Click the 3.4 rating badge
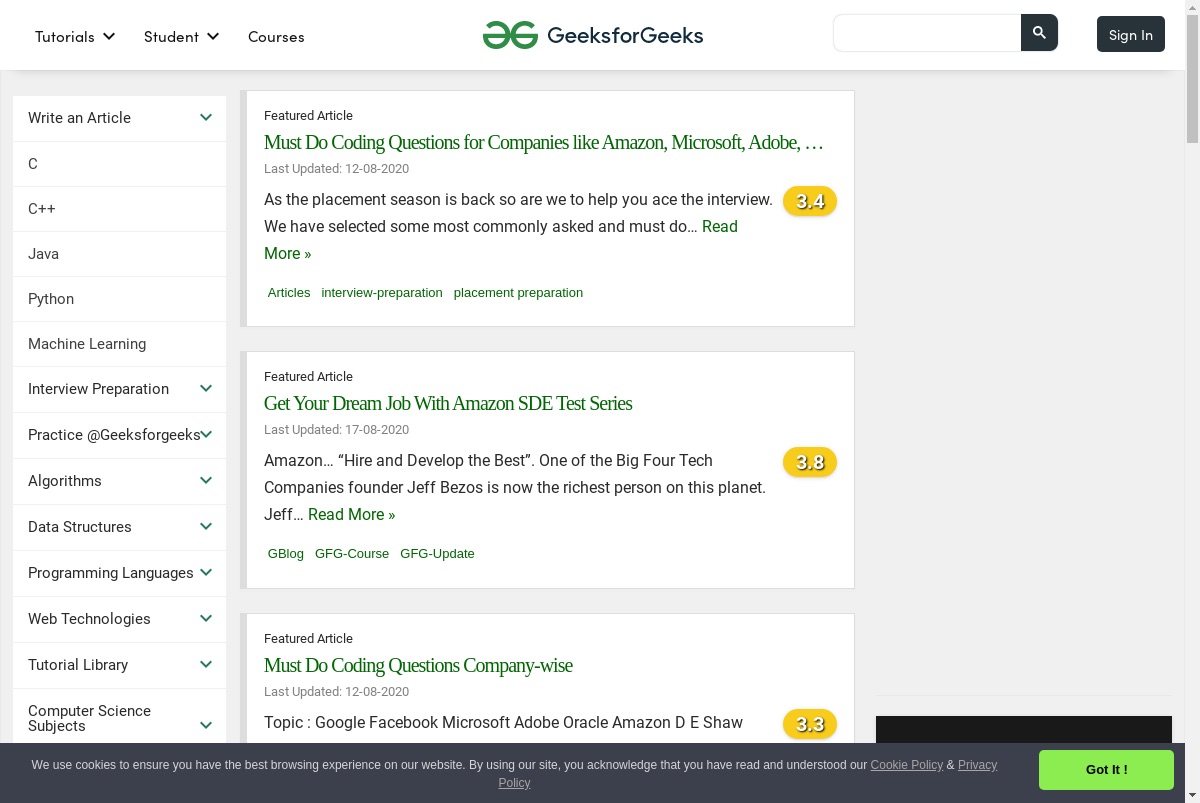 point(810,202)
